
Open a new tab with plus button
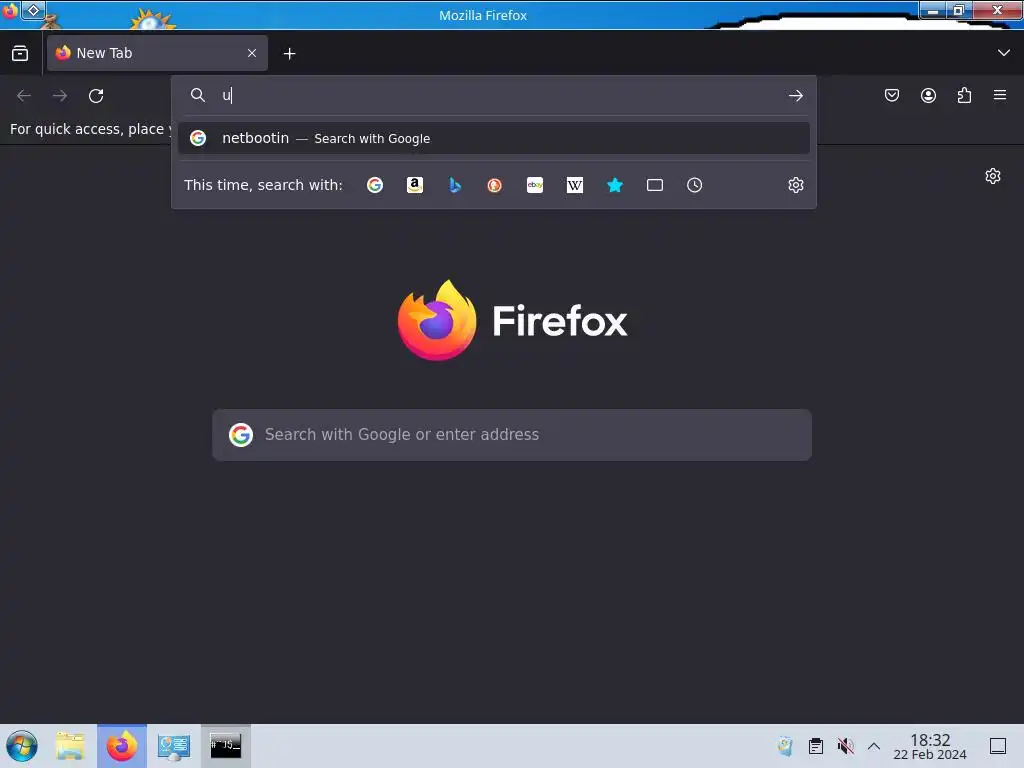289,54
